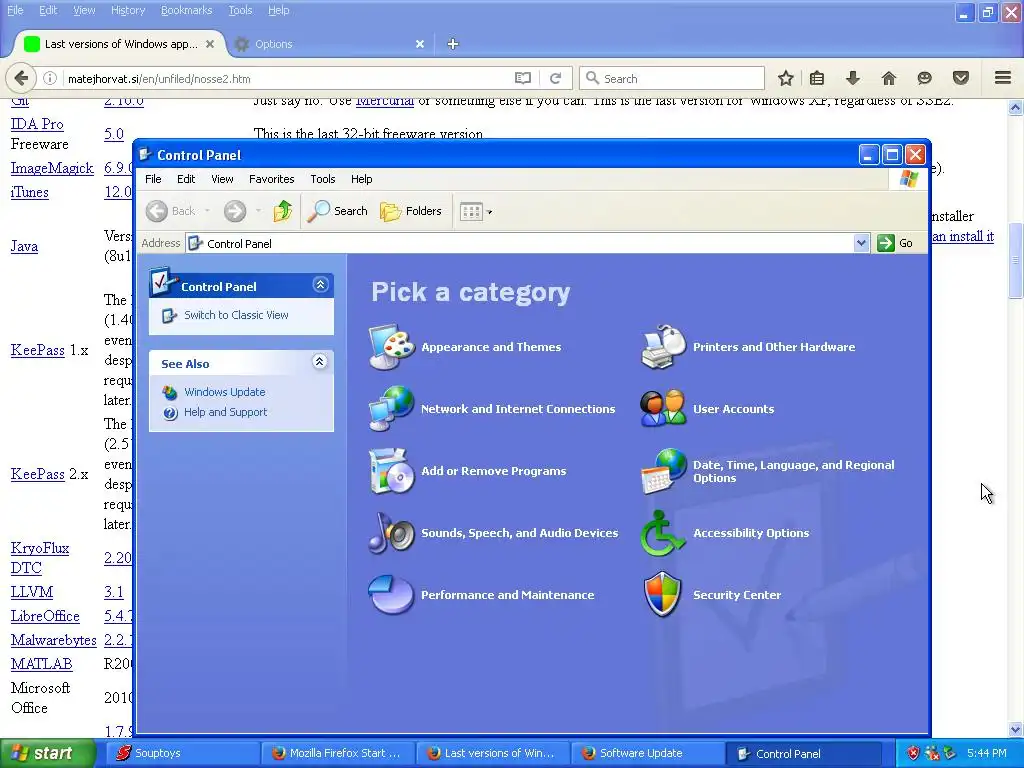Open Firefox Bookmarks menu
The height and width of the screenshot is (768, 1024).
[186, 10]
